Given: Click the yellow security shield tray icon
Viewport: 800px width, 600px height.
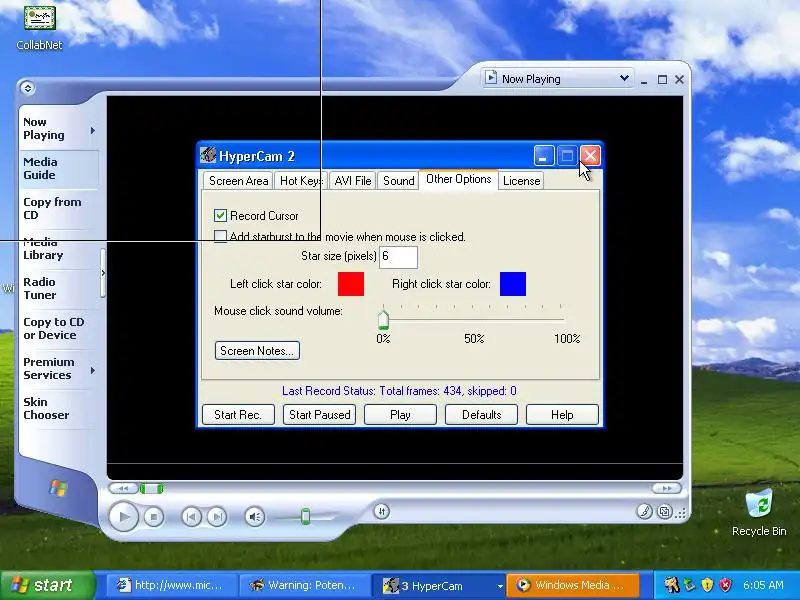Looking at the screenshot, I should pos(707,585).
